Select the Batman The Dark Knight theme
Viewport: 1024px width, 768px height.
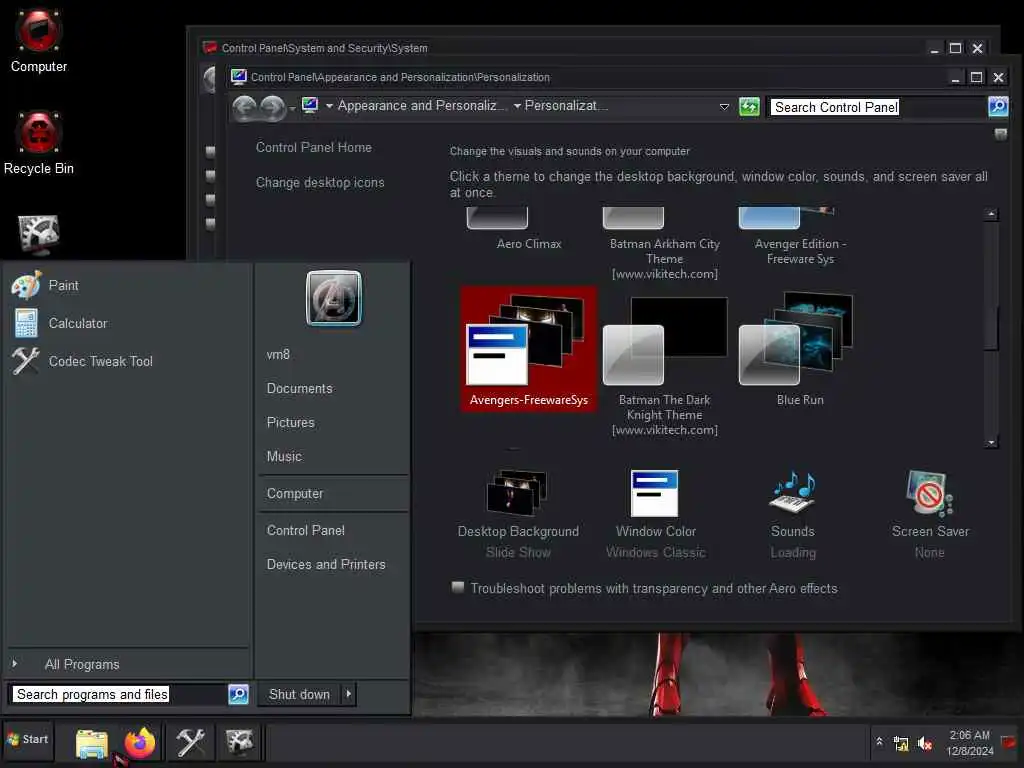[664, 366]
